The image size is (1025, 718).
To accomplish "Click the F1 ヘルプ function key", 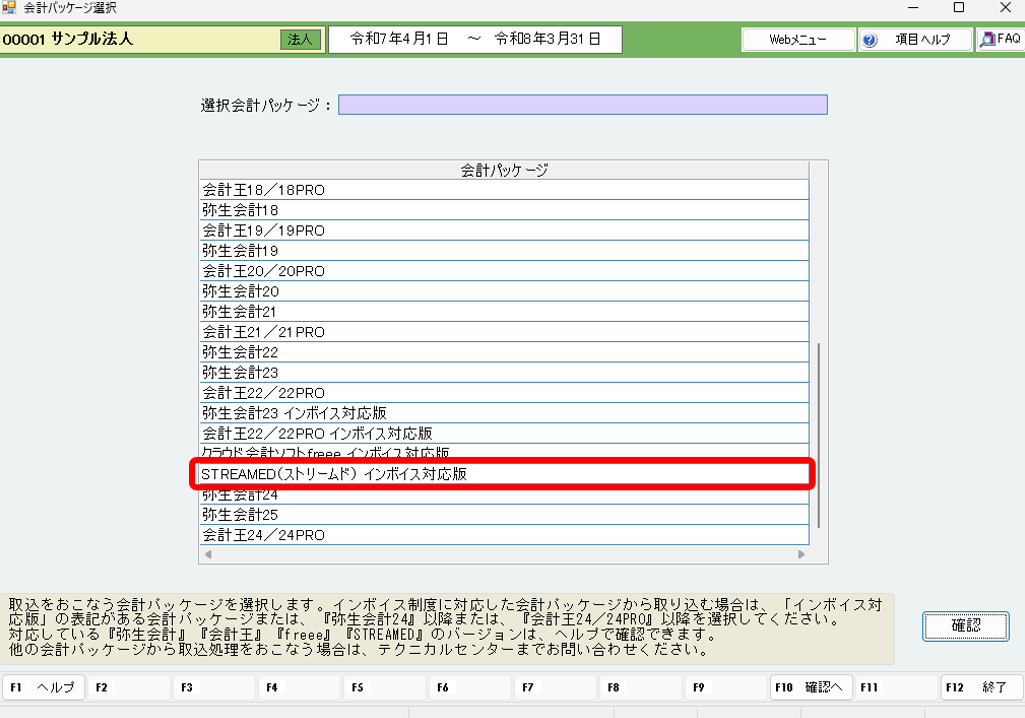I will (x=44, y=688).
